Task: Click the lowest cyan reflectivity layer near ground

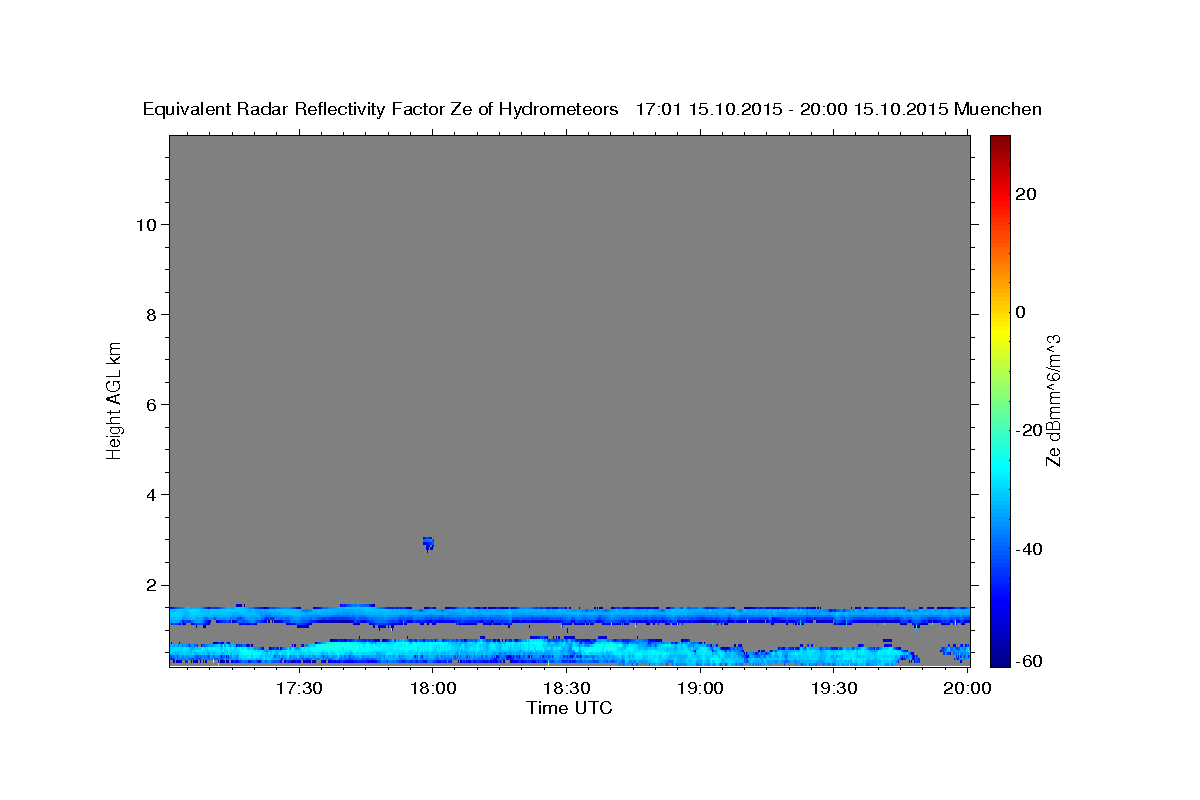Action: 545,652
